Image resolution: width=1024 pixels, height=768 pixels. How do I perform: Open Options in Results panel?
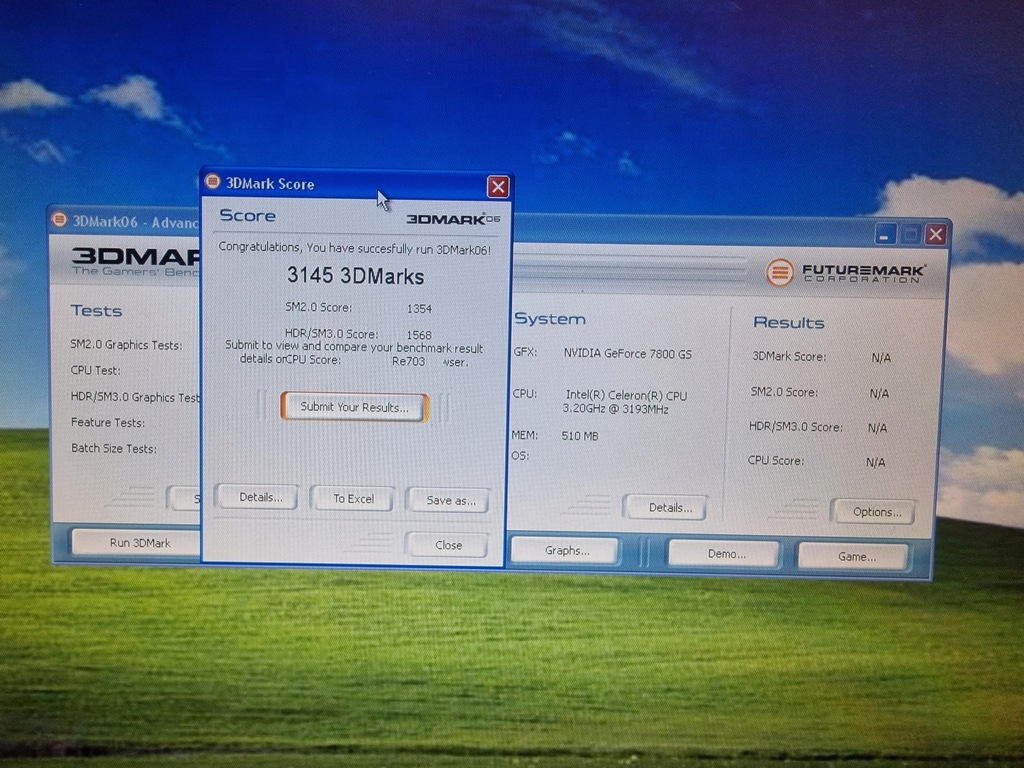click(874, 512)
